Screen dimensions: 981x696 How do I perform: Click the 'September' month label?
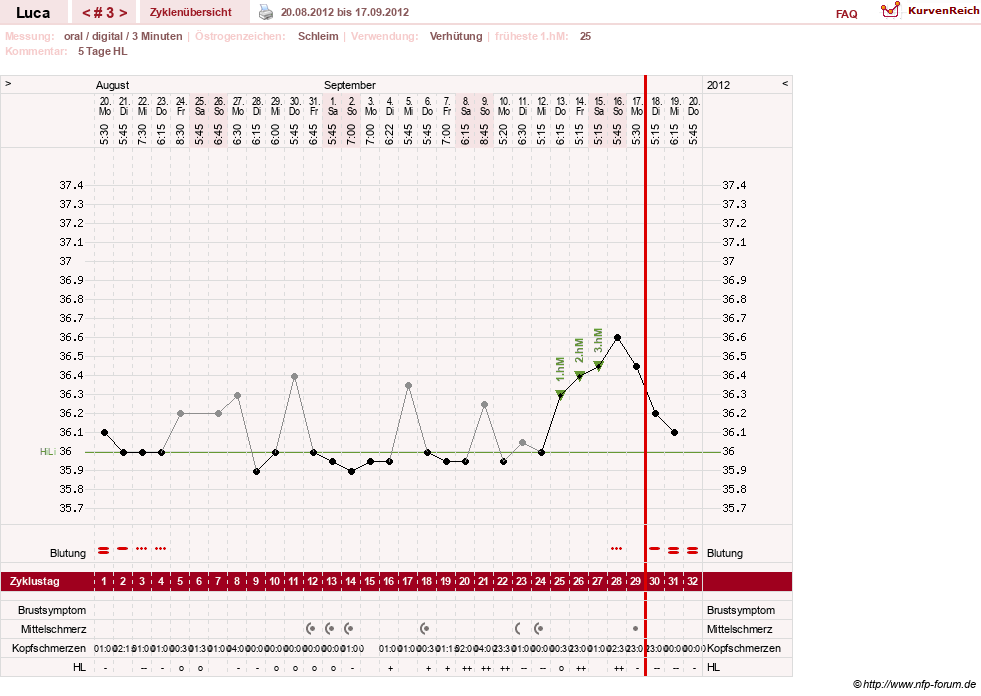point(350,85)
